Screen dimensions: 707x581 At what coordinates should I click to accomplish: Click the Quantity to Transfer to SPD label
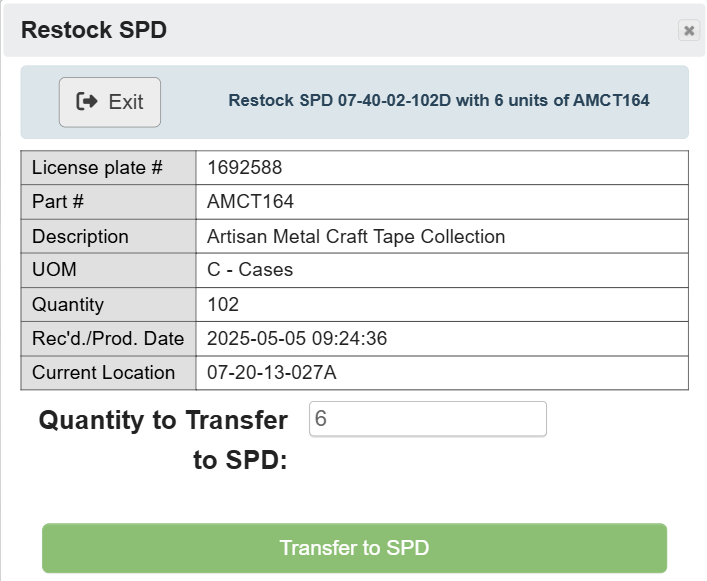[163, 439]
